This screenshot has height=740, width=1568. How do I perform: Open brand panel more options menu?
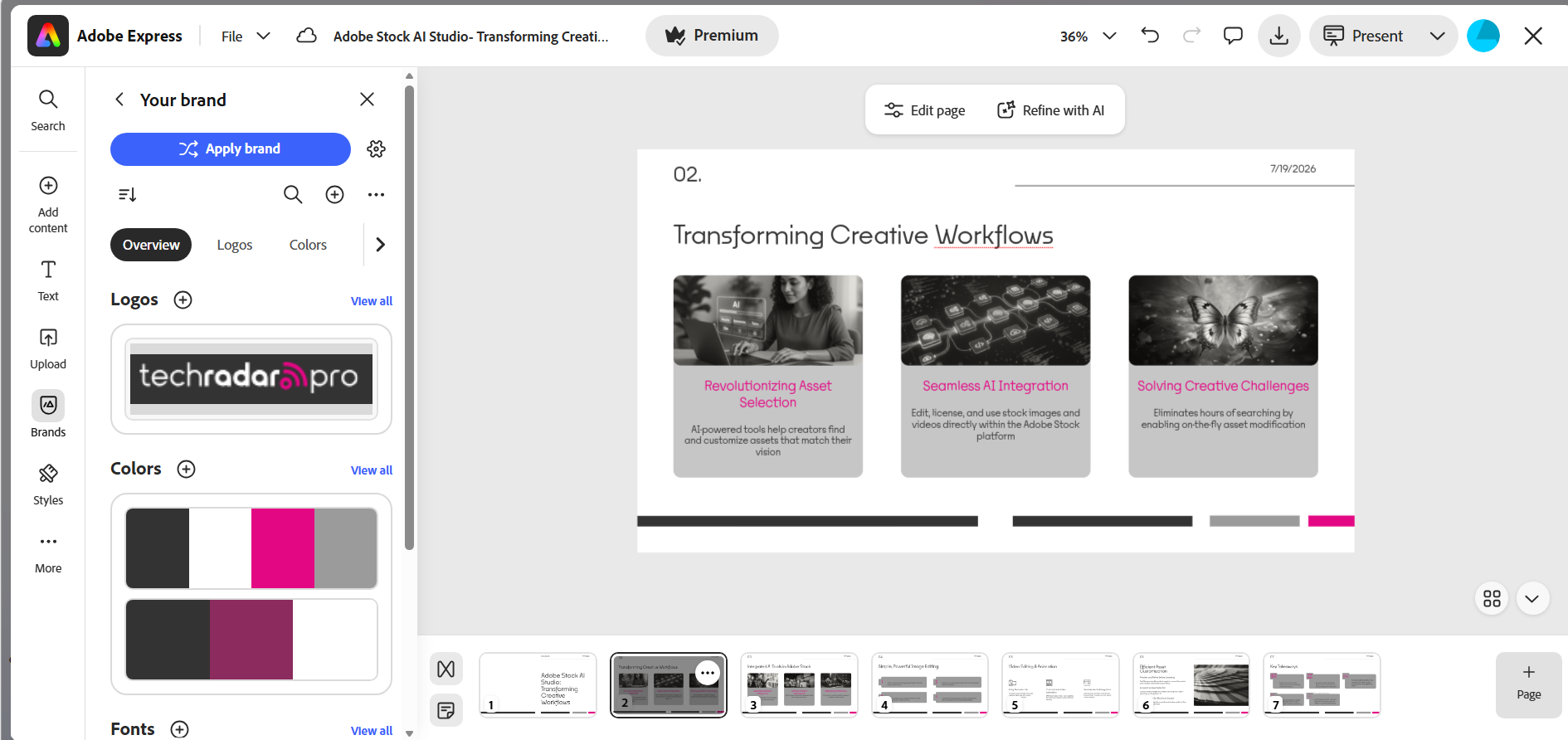coord(376,194)
